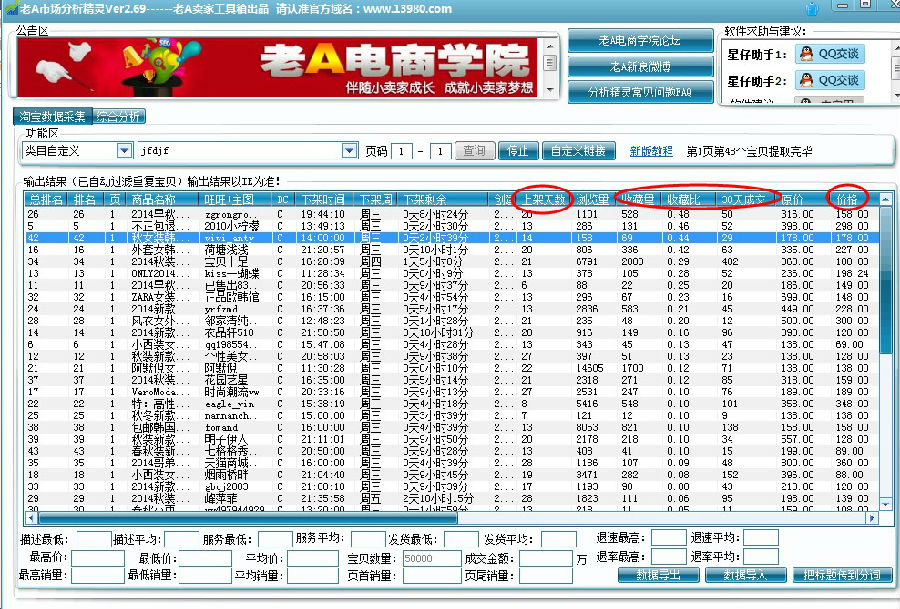Switch to the 综合分析 tab

118,117
